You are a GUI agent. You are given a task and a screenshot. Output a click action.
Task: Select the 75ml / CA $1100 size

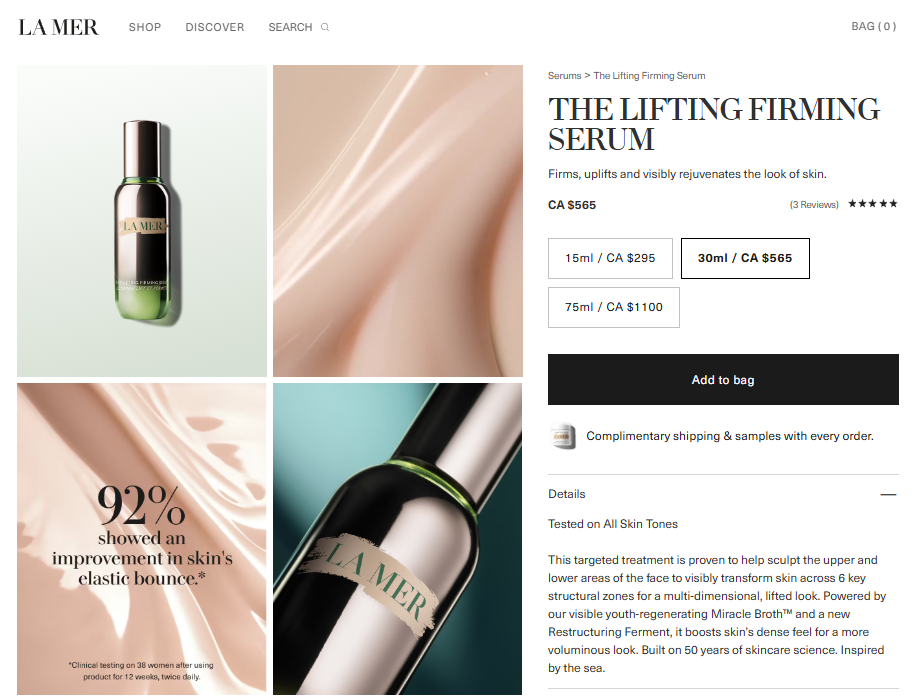pos(613,307)
